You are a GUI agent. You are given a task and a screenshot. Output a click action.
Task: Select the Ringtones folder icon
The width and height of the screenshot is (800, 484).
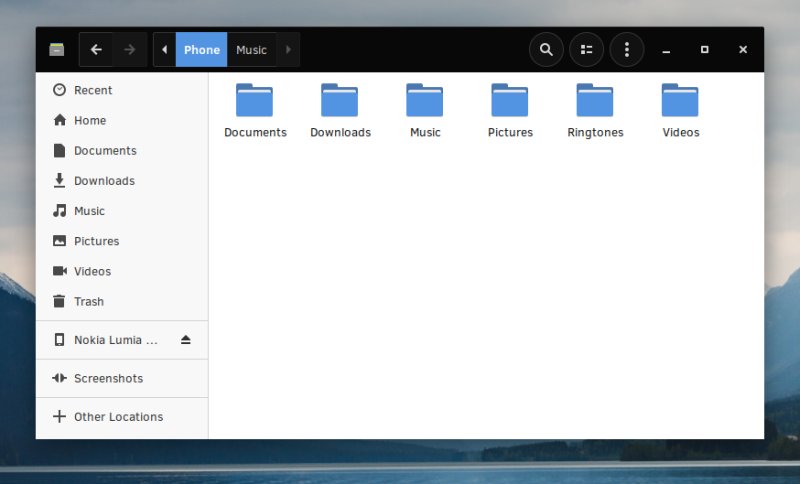595,101
